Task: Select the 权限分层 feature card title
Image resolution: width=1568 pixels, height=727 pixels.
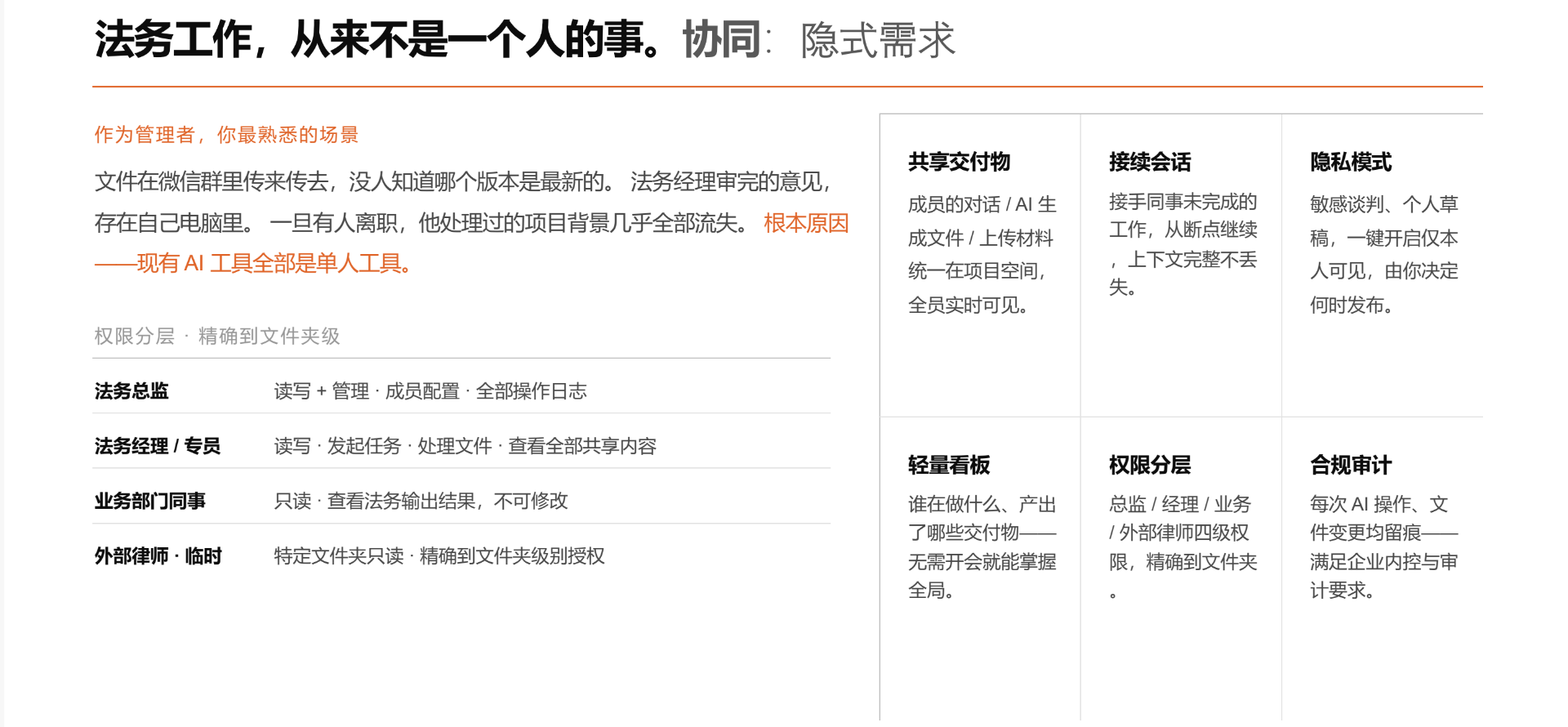Action: [x=1150, y=465]
